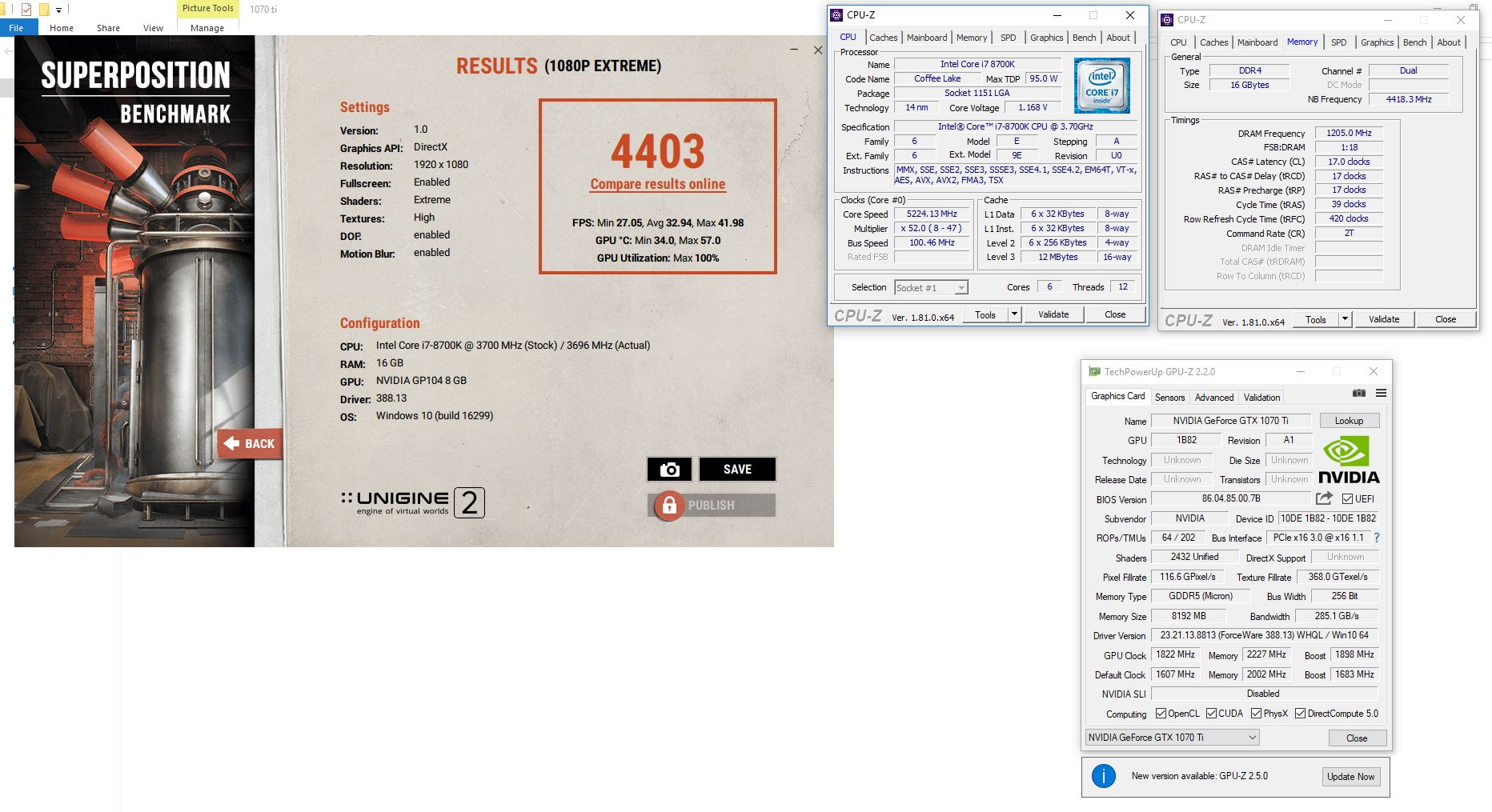Open the Socket #1 selection dropdown in CPU-Z

coord(931,287)
